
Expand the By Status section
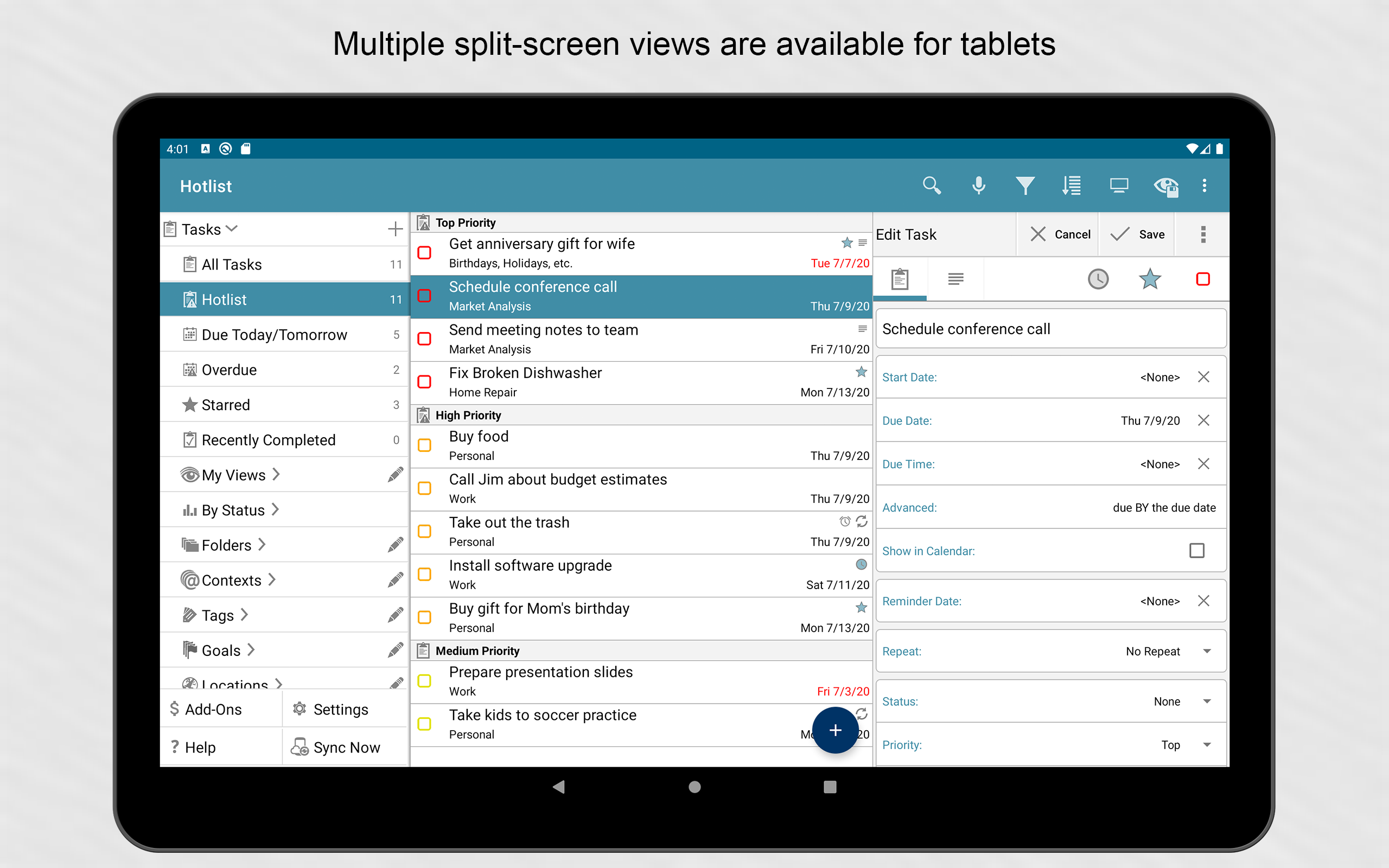pos(275,509)
